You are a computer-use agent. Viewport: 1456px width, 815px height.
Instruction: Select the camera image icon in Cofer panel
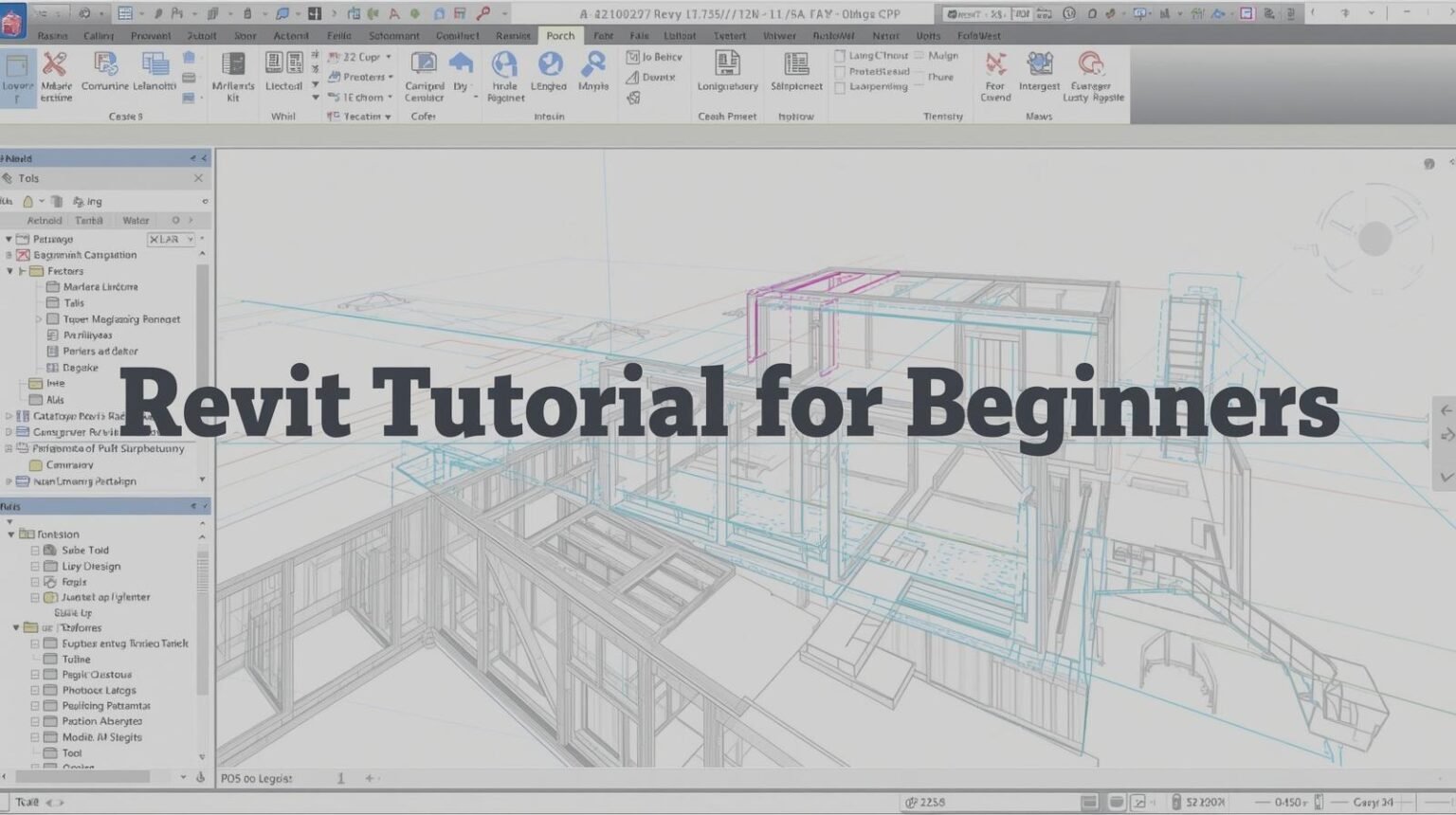(424, 60)
